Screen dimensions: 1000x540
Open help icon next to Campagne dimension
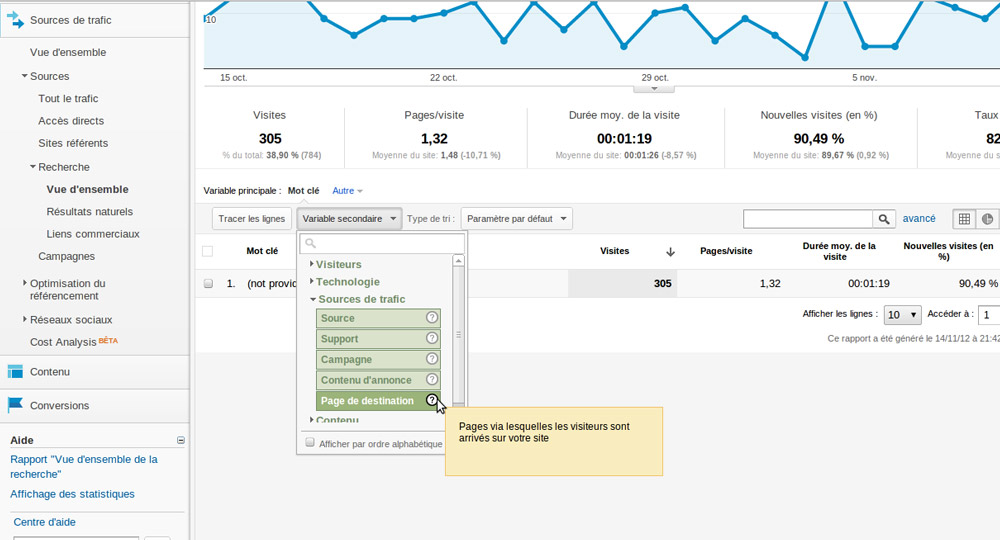pos(432,359)
